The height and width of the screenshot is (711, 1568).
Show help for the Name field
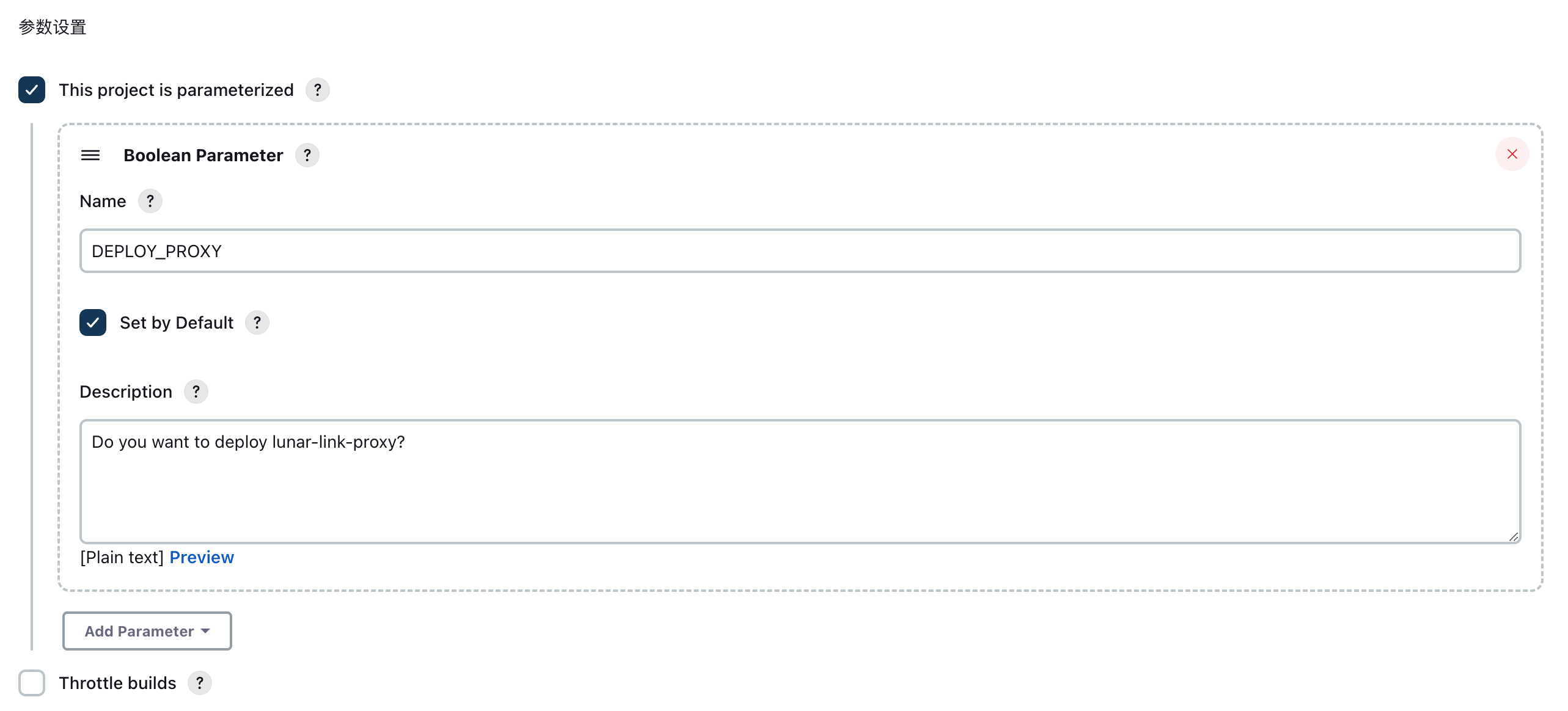pos(150,201)
